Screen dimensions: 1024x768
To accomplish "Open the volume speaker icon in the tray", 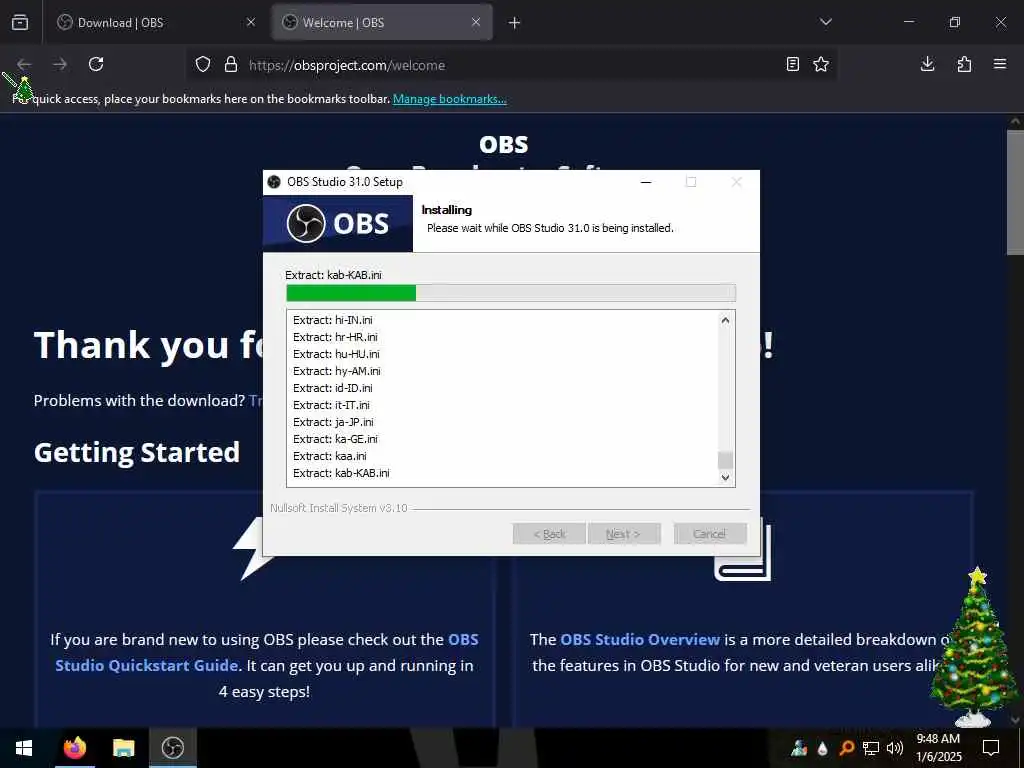I will tap(895, 748).
